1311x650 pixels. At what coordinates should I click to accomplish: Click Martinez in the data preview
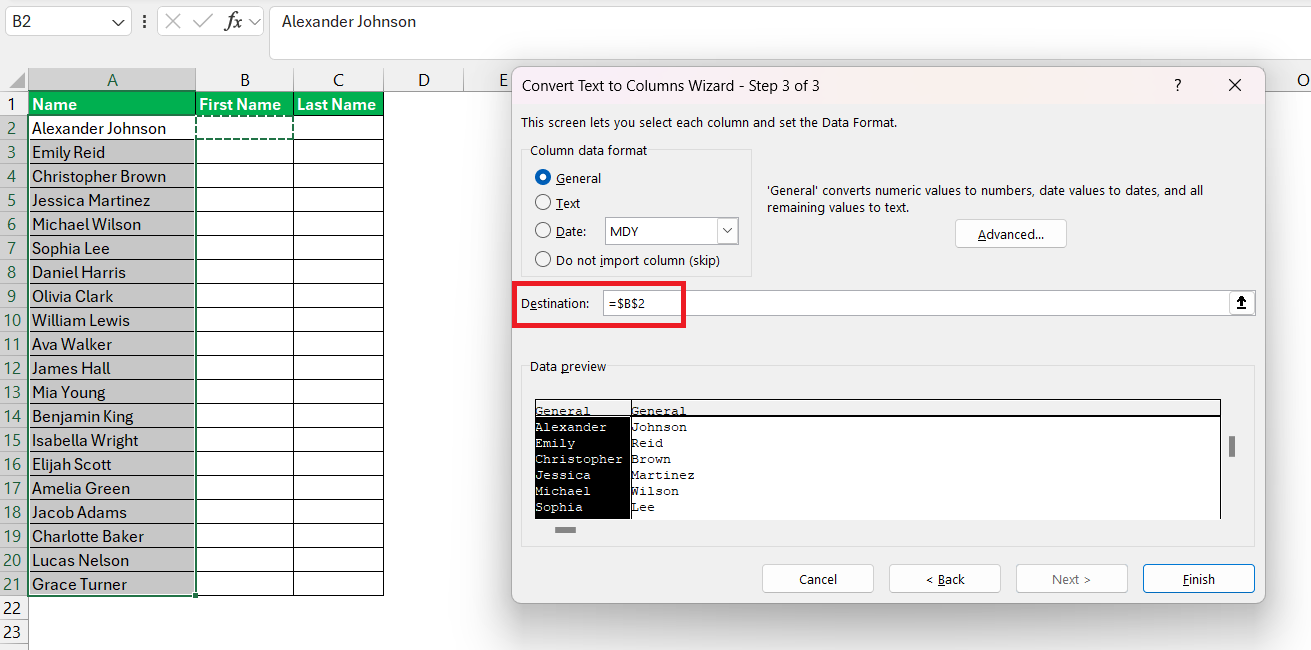coord(663,475)
